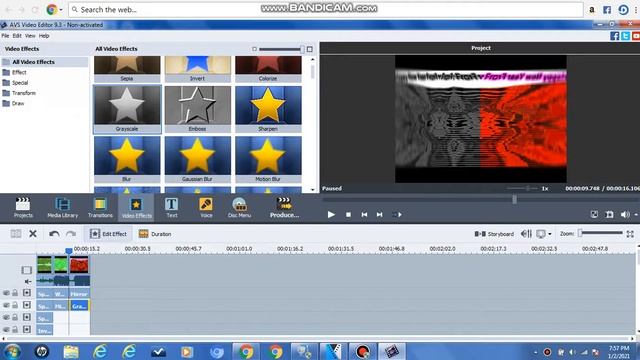Open the View menu

pos(30,36)
